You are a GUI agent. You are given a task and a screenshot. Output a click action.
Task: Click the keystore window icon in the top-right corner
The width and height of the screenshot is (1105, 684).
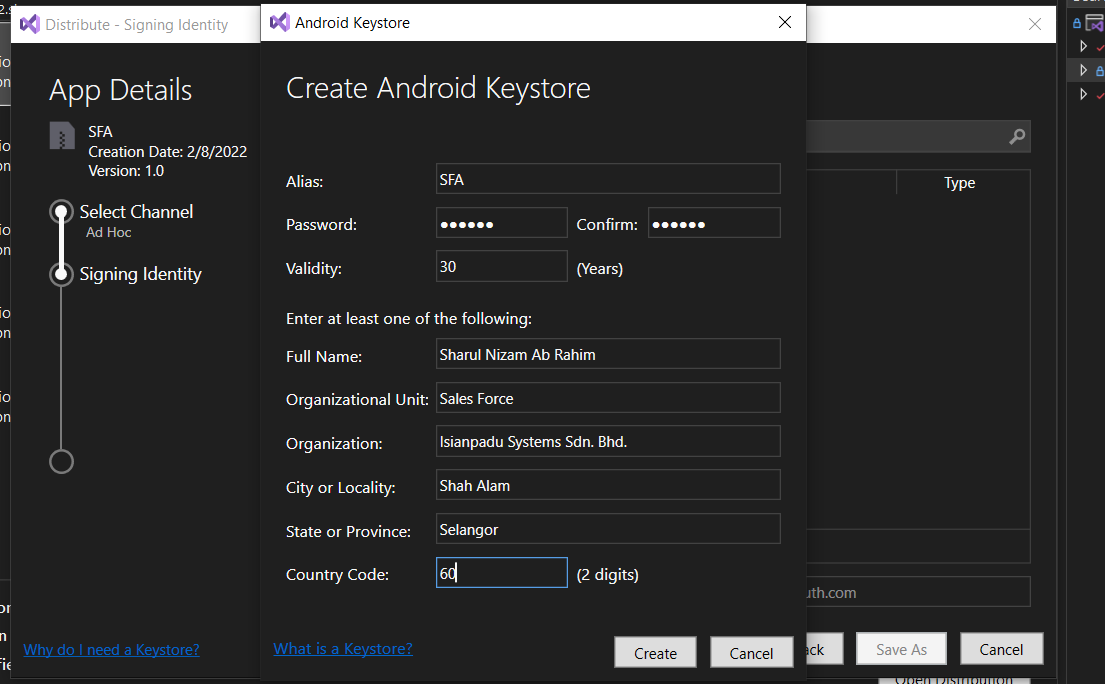(x=1095, y=22)
